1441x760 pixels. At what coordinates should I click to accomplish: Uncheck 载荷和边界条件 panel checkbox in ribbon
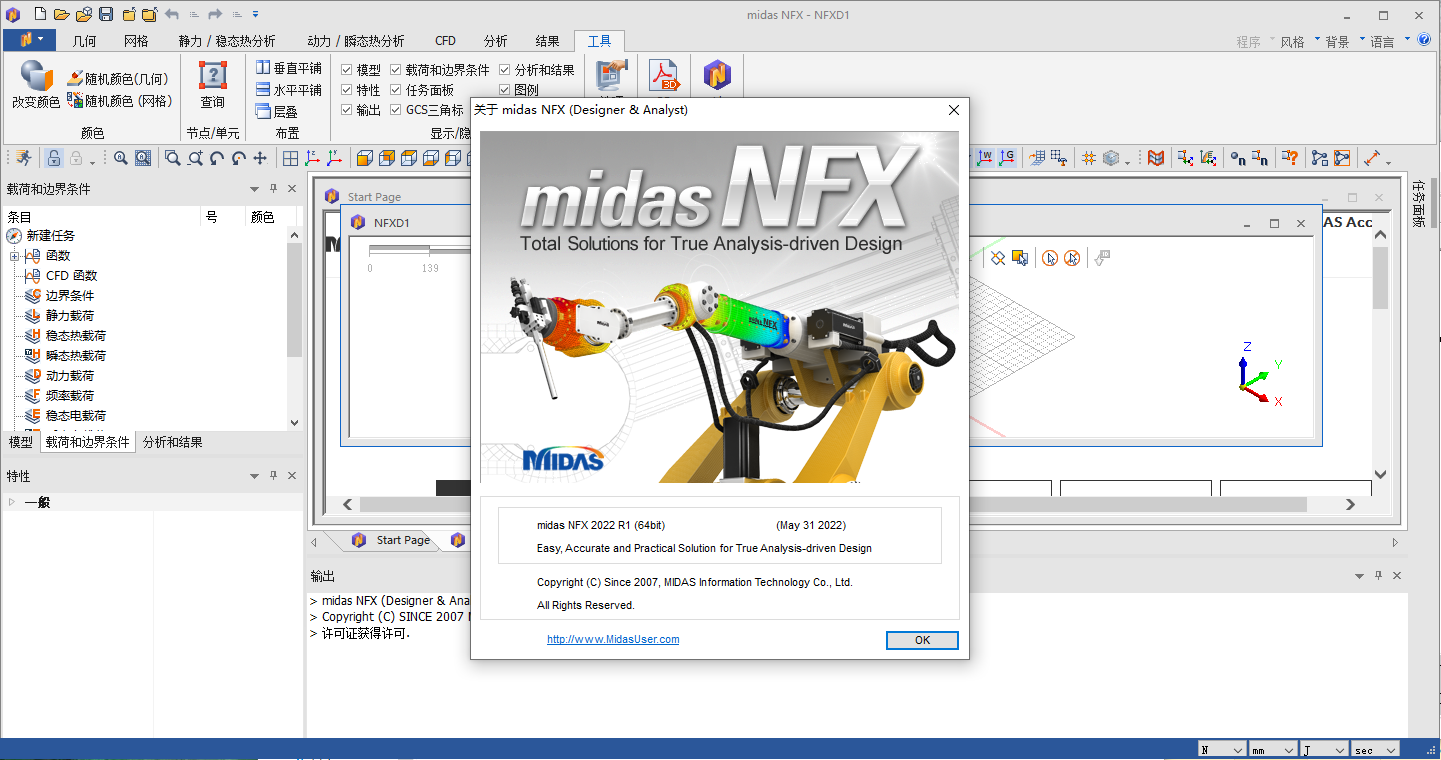point(396,70)
